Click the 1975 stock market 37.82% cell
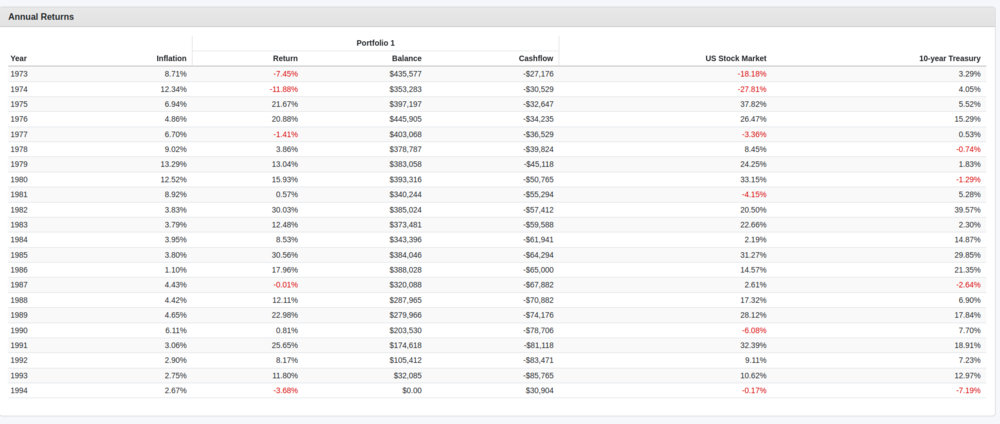 (751, 104)
